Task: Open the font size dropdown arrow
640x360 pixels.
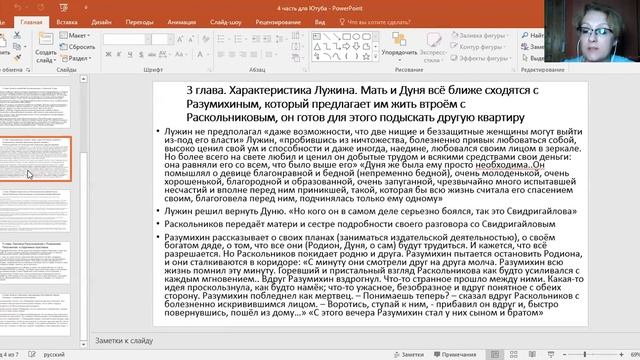Action: click(171, 39)
